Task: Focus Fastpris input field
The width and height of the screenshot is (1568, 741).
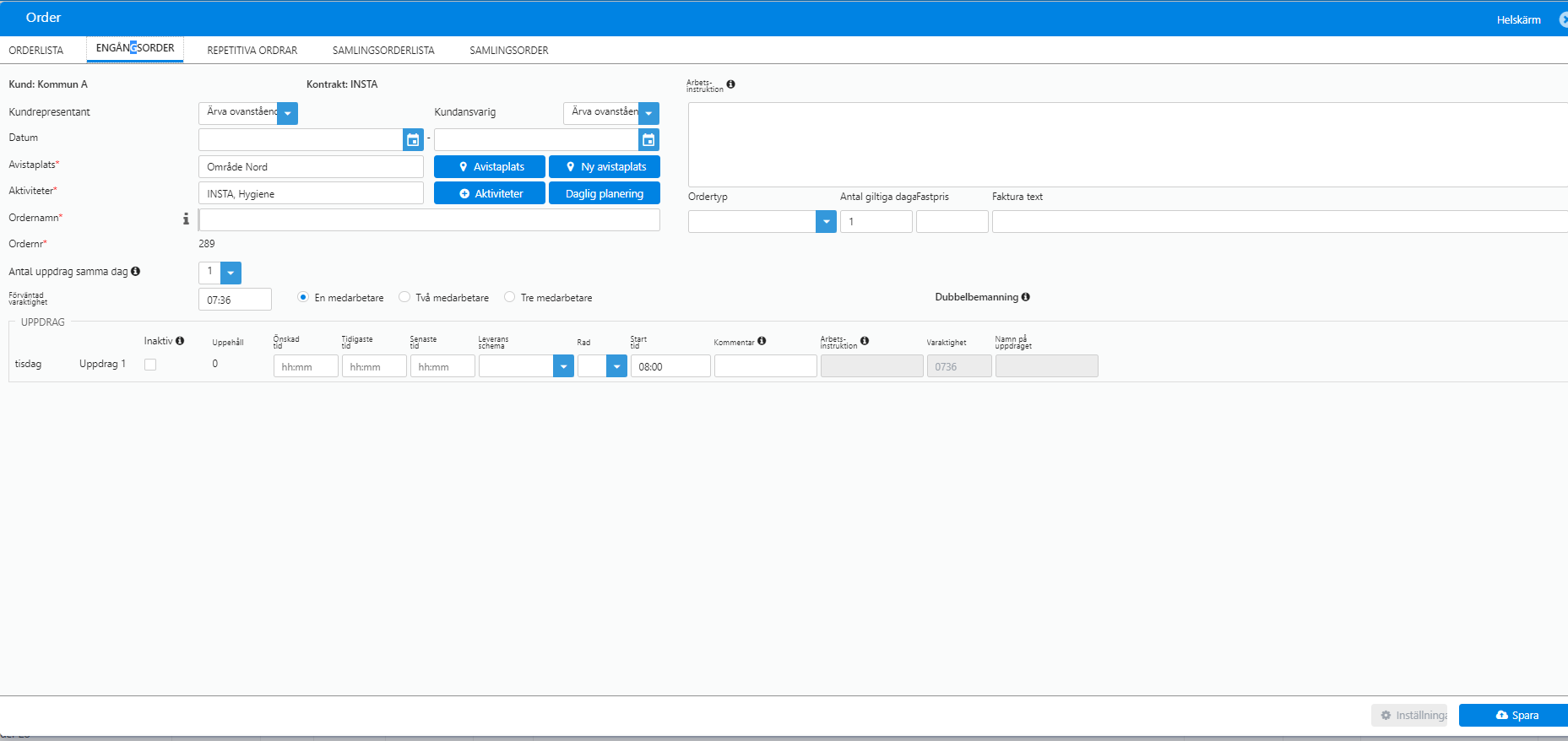Action: click(x=952, y=222)
